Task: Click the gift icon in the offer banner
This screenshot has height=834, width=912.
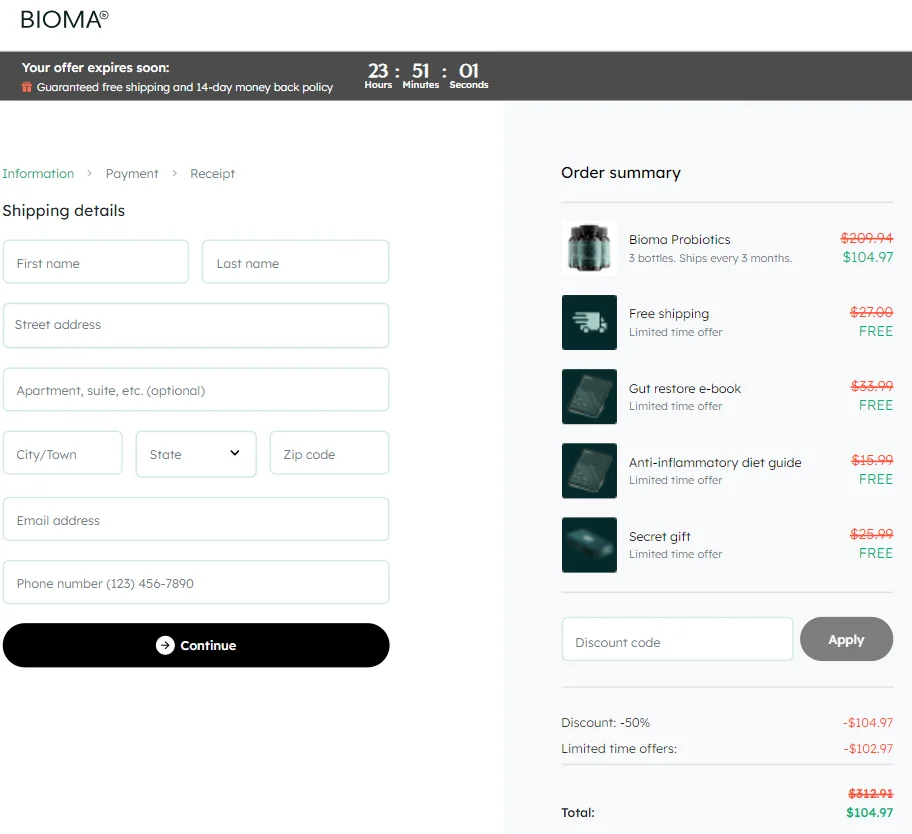Action: 25,88
